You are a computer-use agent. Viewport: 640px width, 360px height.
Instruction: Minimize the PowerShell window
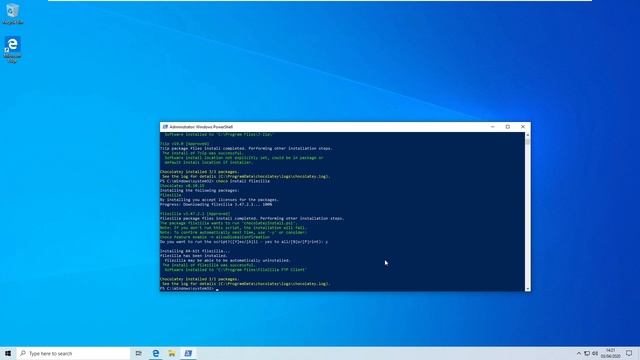(492, 127)
